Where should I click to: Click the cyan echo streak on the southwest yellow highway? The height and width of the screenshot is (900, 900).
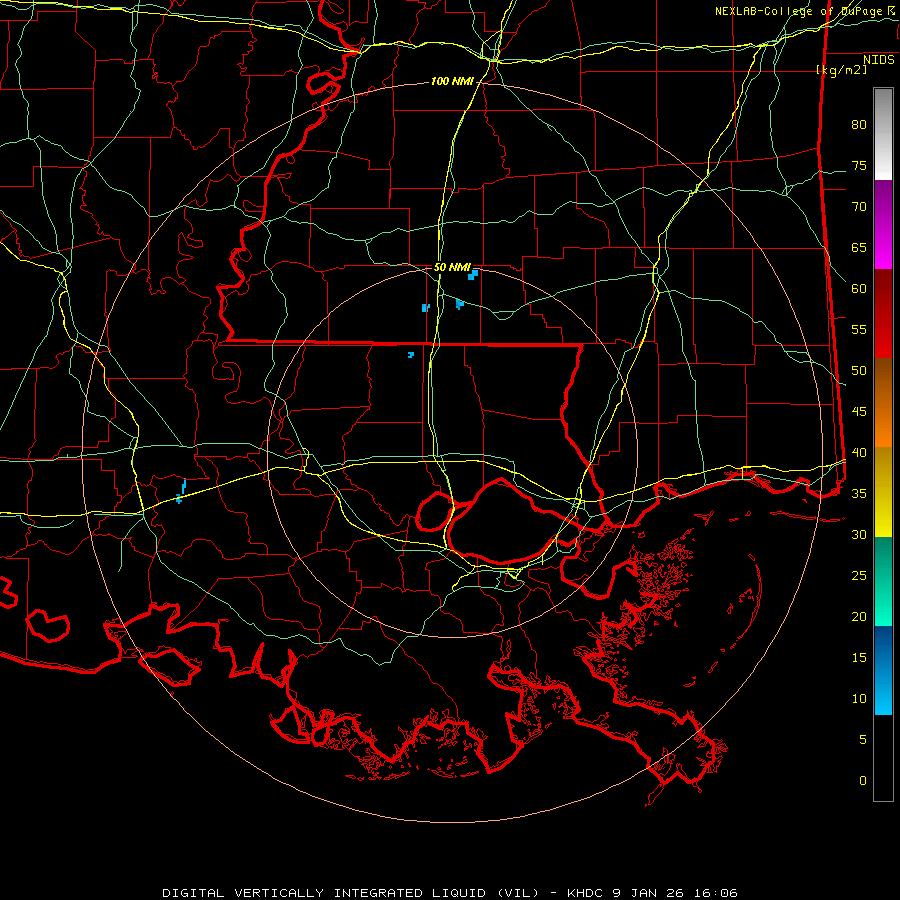(x=181, y=492)
